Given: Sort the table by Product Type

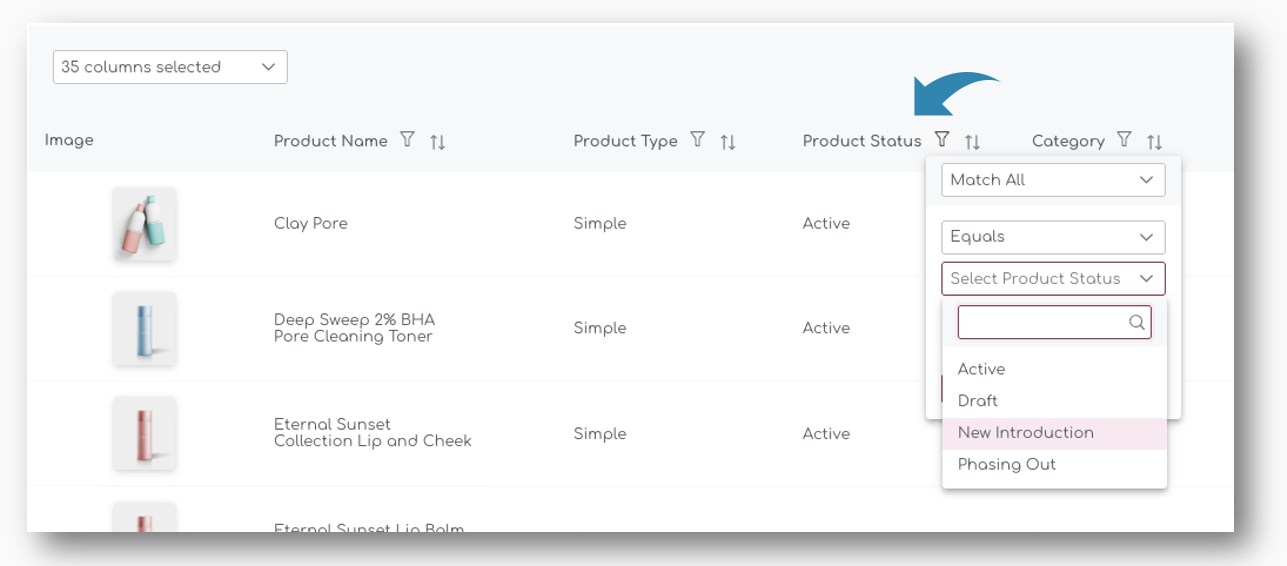Looking at the screenshot, I should (728, 142).
